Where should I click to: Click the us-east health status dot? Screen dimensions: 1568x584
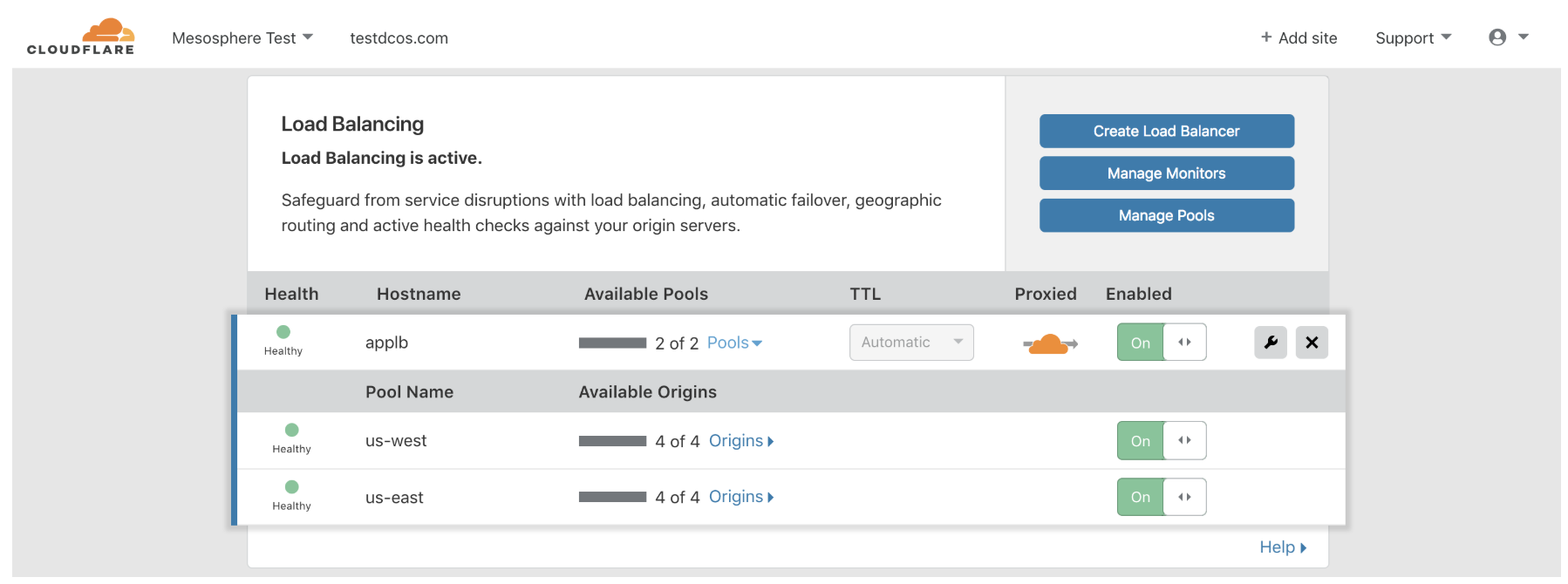(x=292, y=486)
